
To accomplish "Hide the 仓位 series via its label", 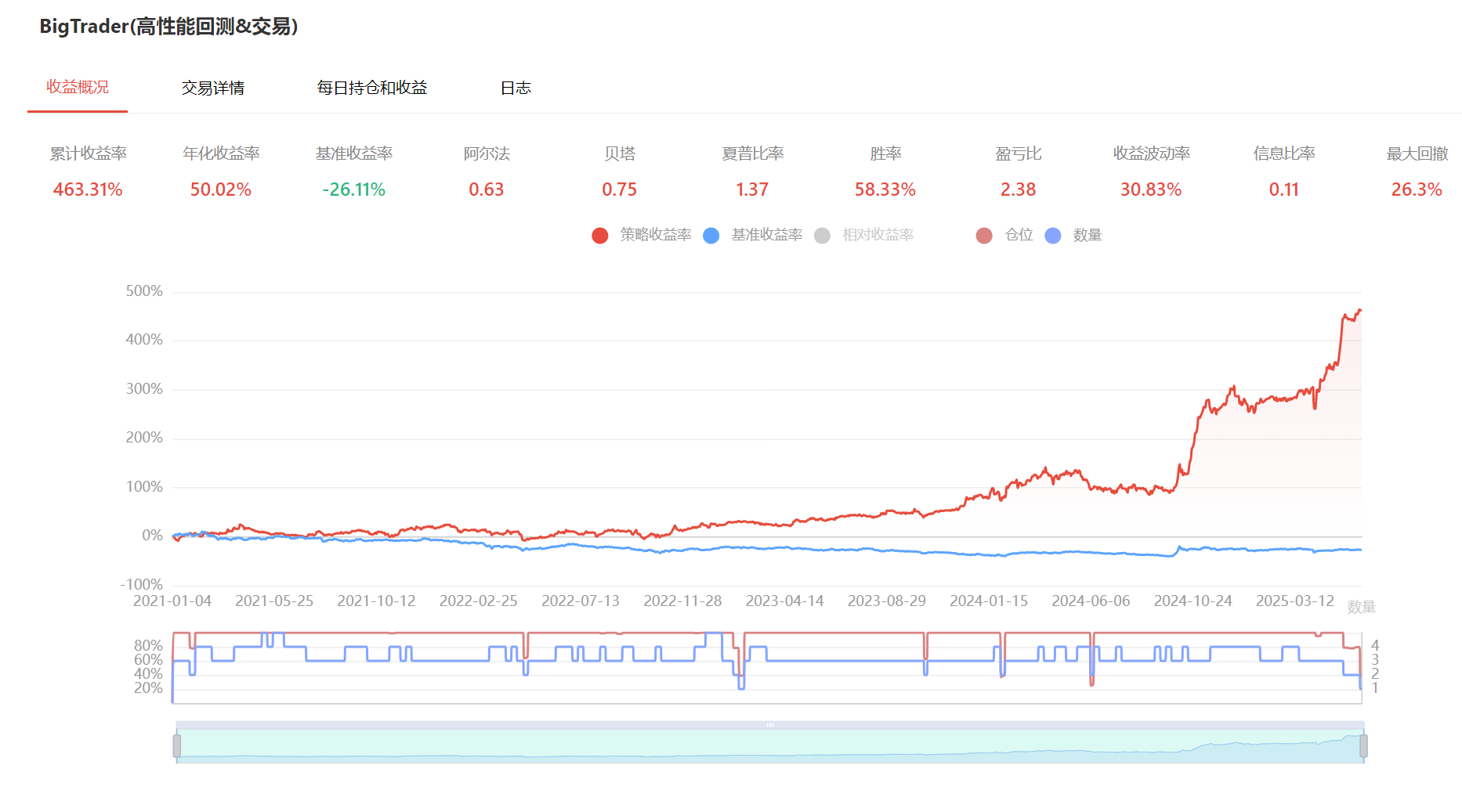I will [1019, 235].
